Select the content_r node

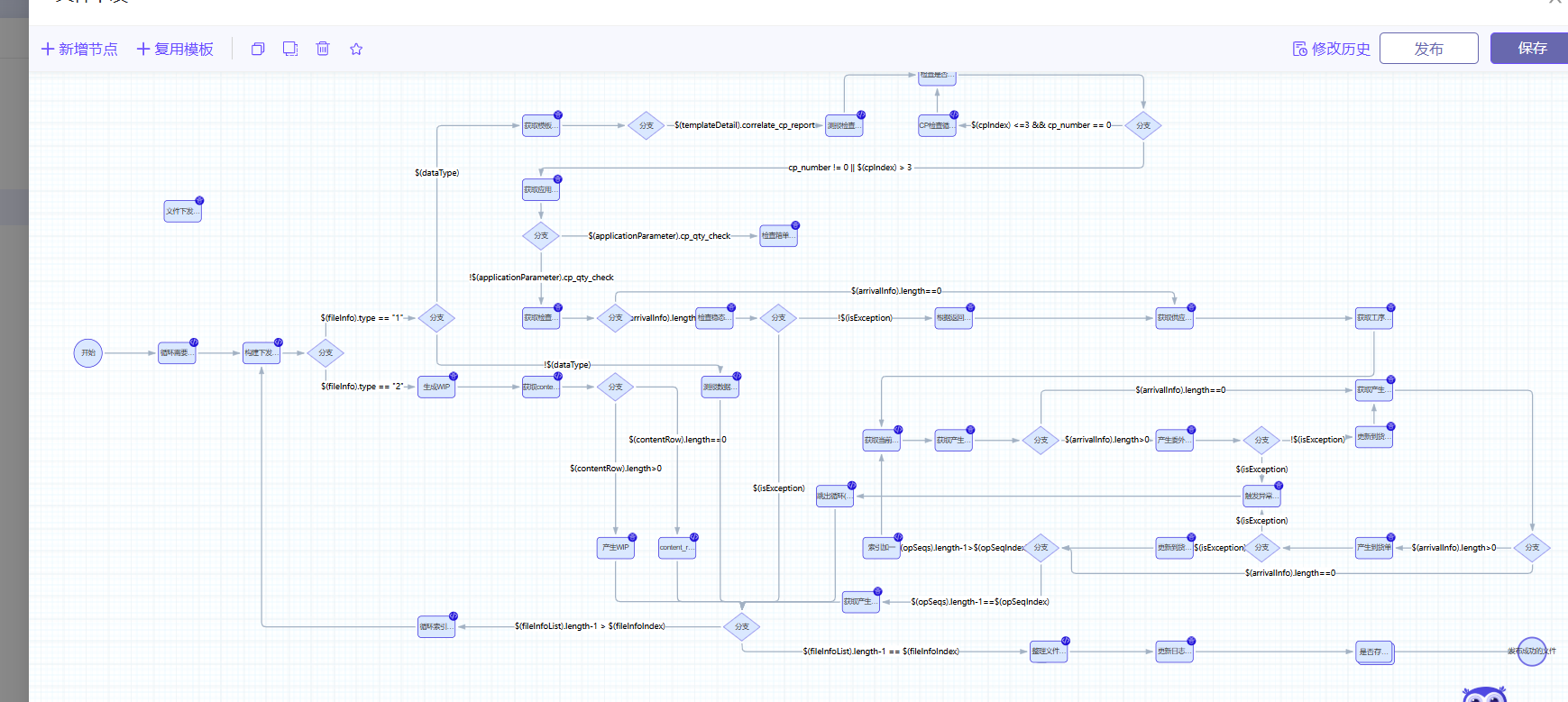point(677,548)
